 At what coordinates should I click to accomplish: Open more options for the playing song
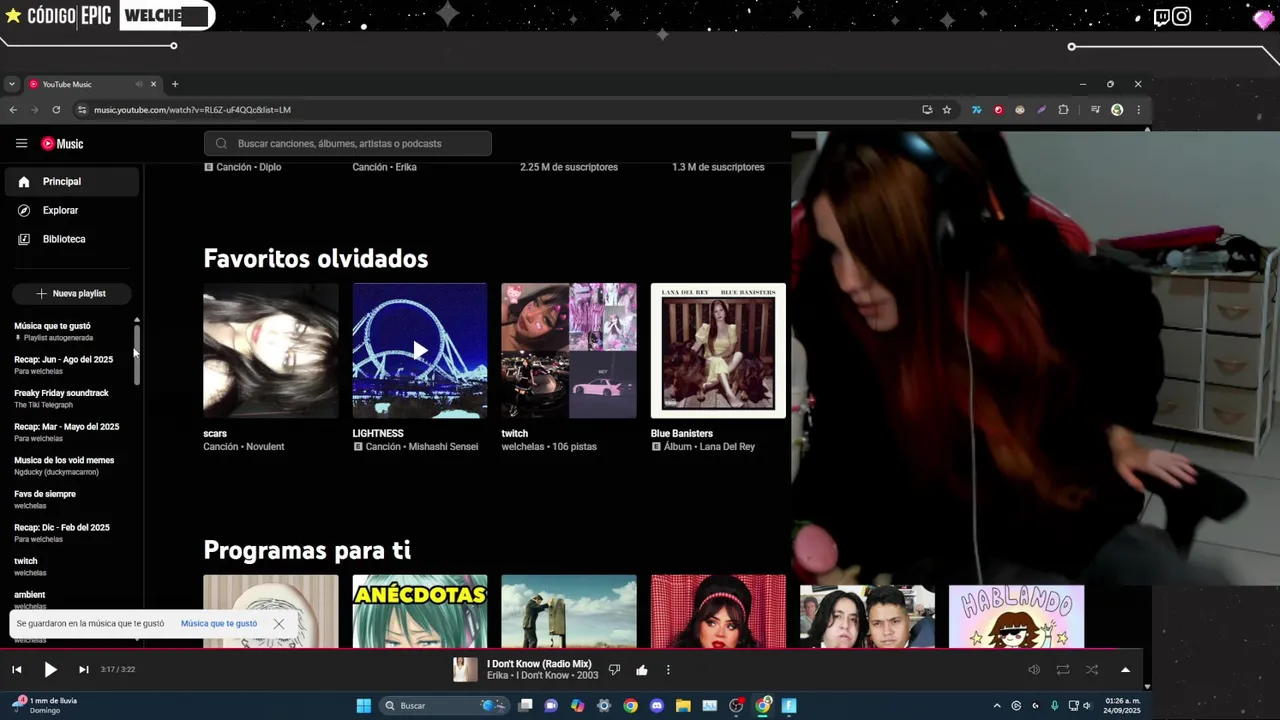coord(668,670)
